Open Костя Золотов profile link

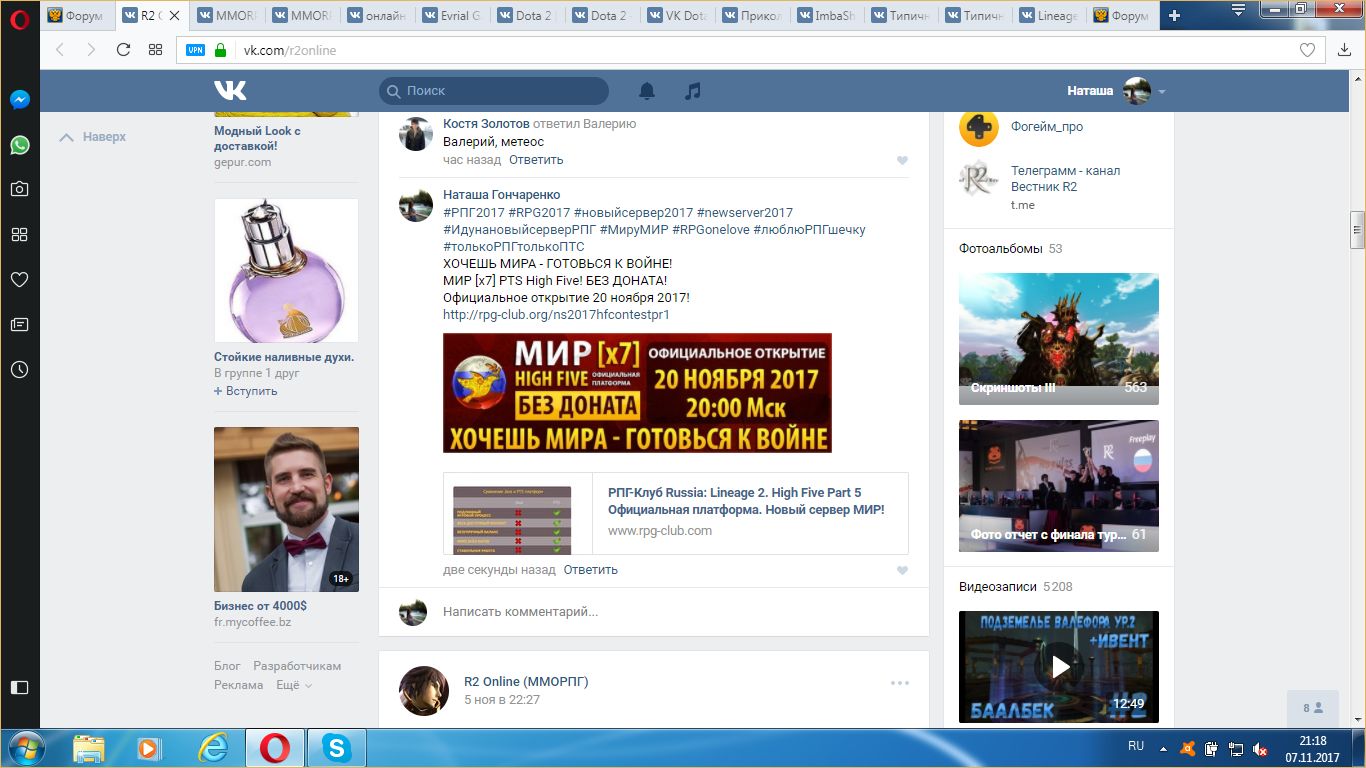tap(486, 124)
